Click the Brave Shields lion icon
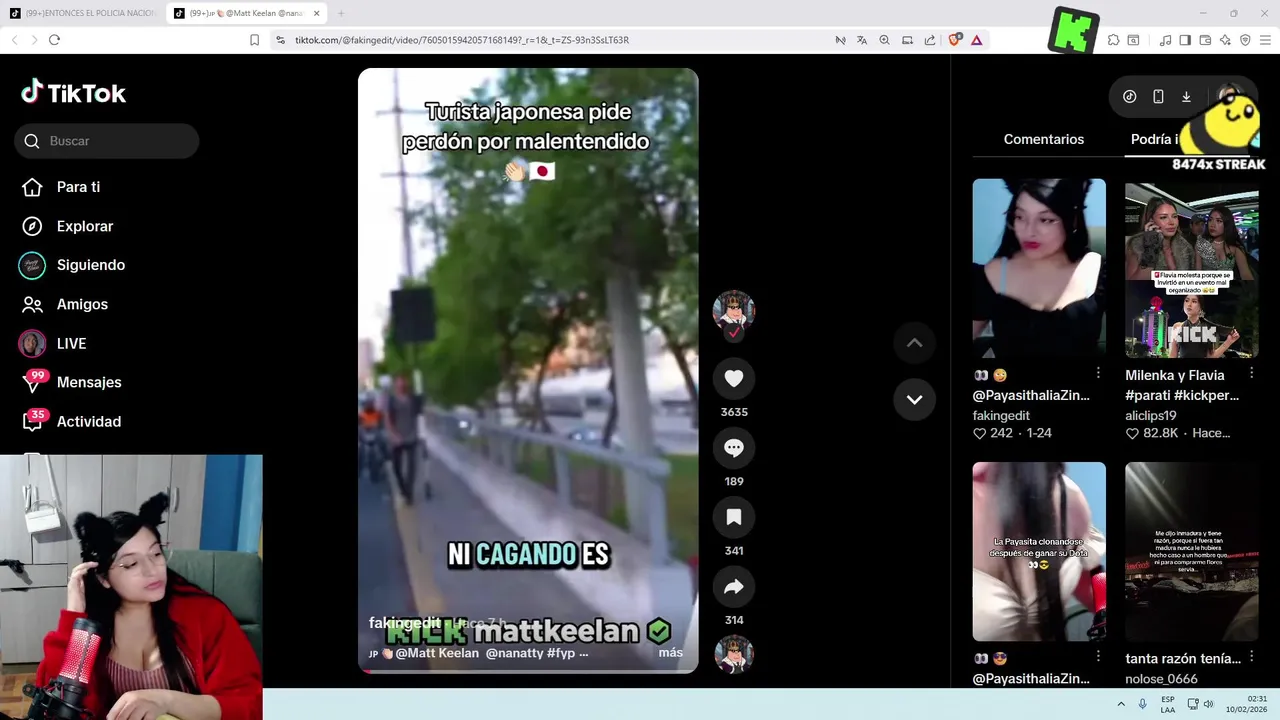Screen dimensions: 1280x720 pyautogui.click(x=954, y=40)
